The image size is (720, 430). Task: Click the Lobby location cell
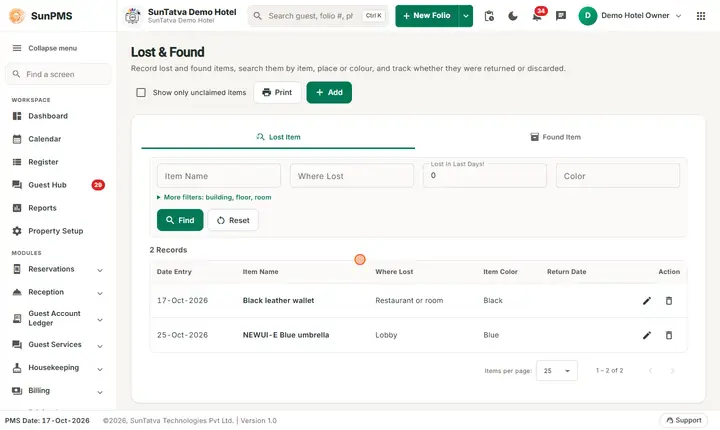coord(386,335)
